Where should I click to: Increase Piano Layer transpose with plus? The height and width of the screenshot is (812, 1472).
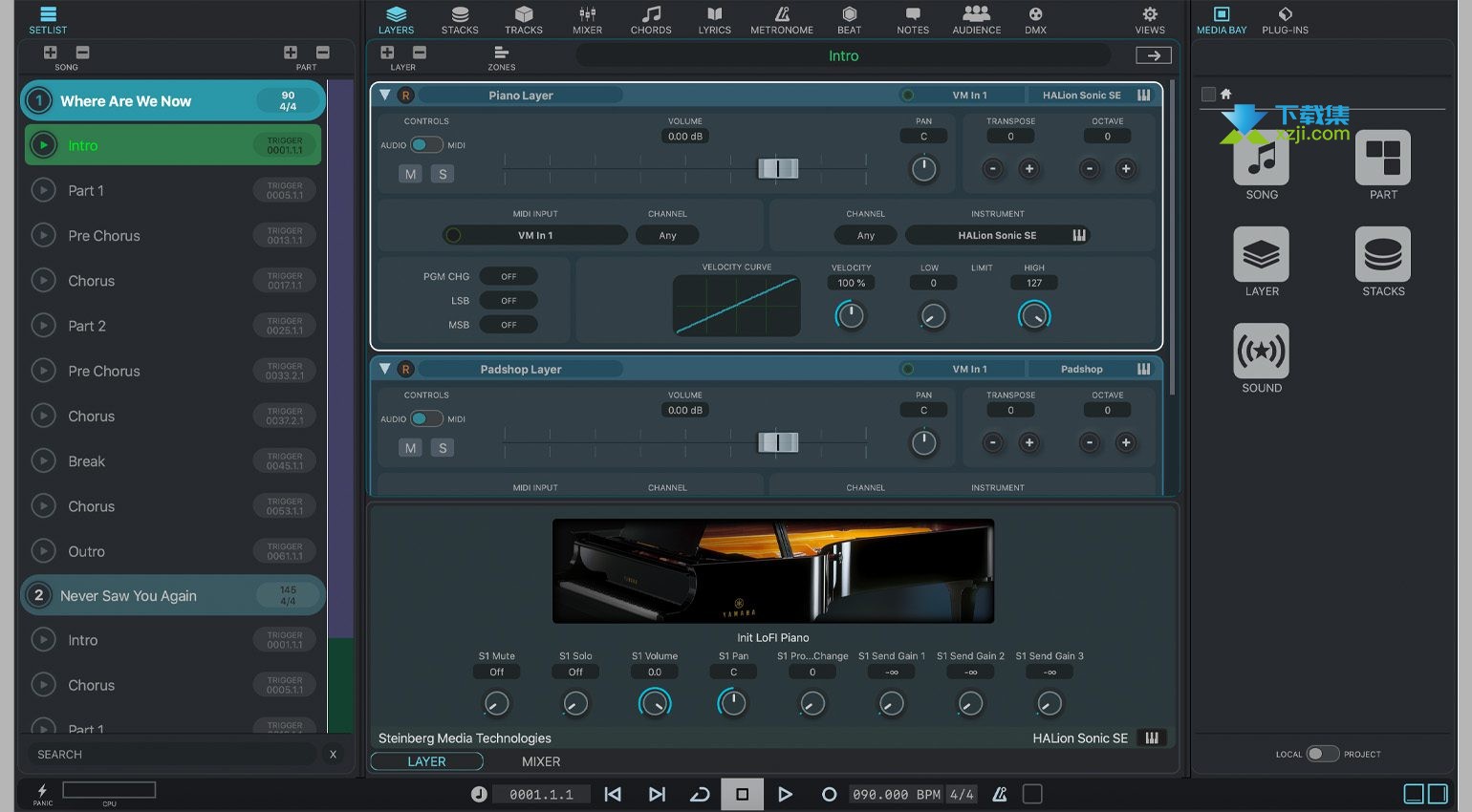[x=1029, y=169]
